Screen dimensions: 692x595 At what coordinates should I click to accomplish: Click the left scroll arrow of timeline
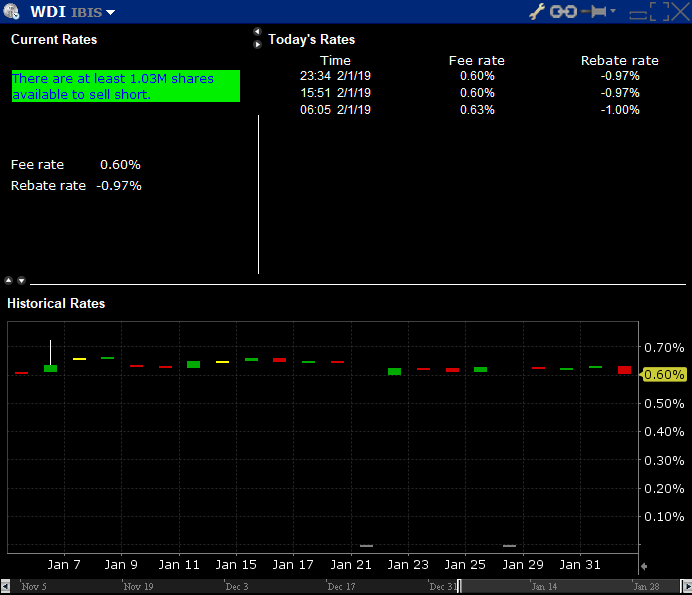tap(6, 585)
